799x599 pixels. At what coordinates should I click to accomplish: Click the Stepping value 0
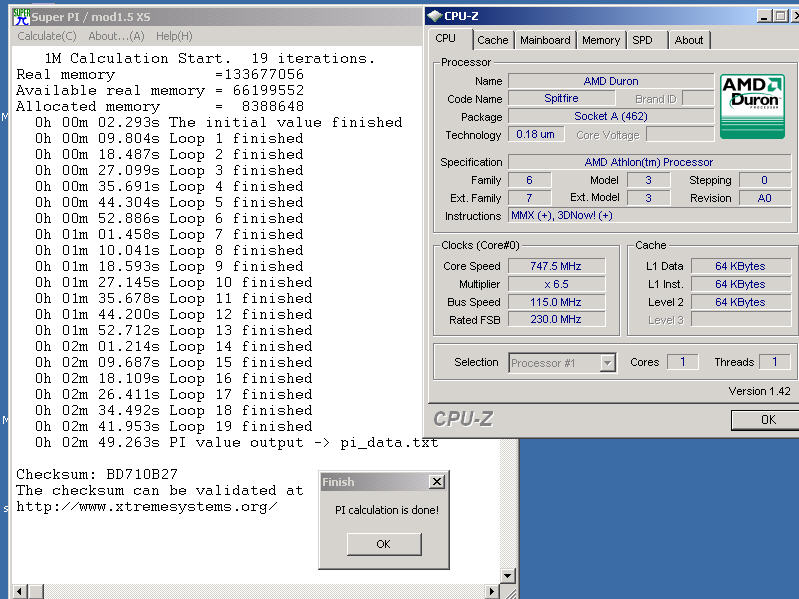[x=765, y=180]
